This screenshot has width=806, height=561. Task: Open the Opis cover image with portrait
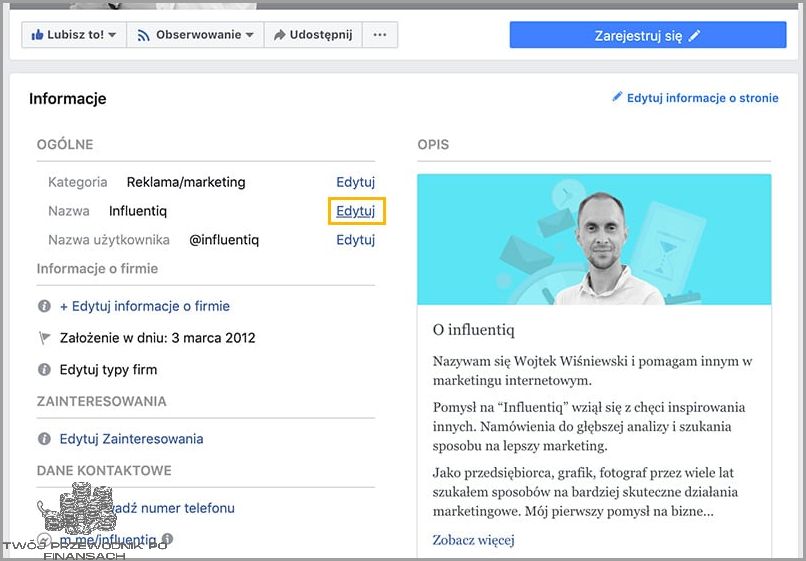[x=594, y=240]
